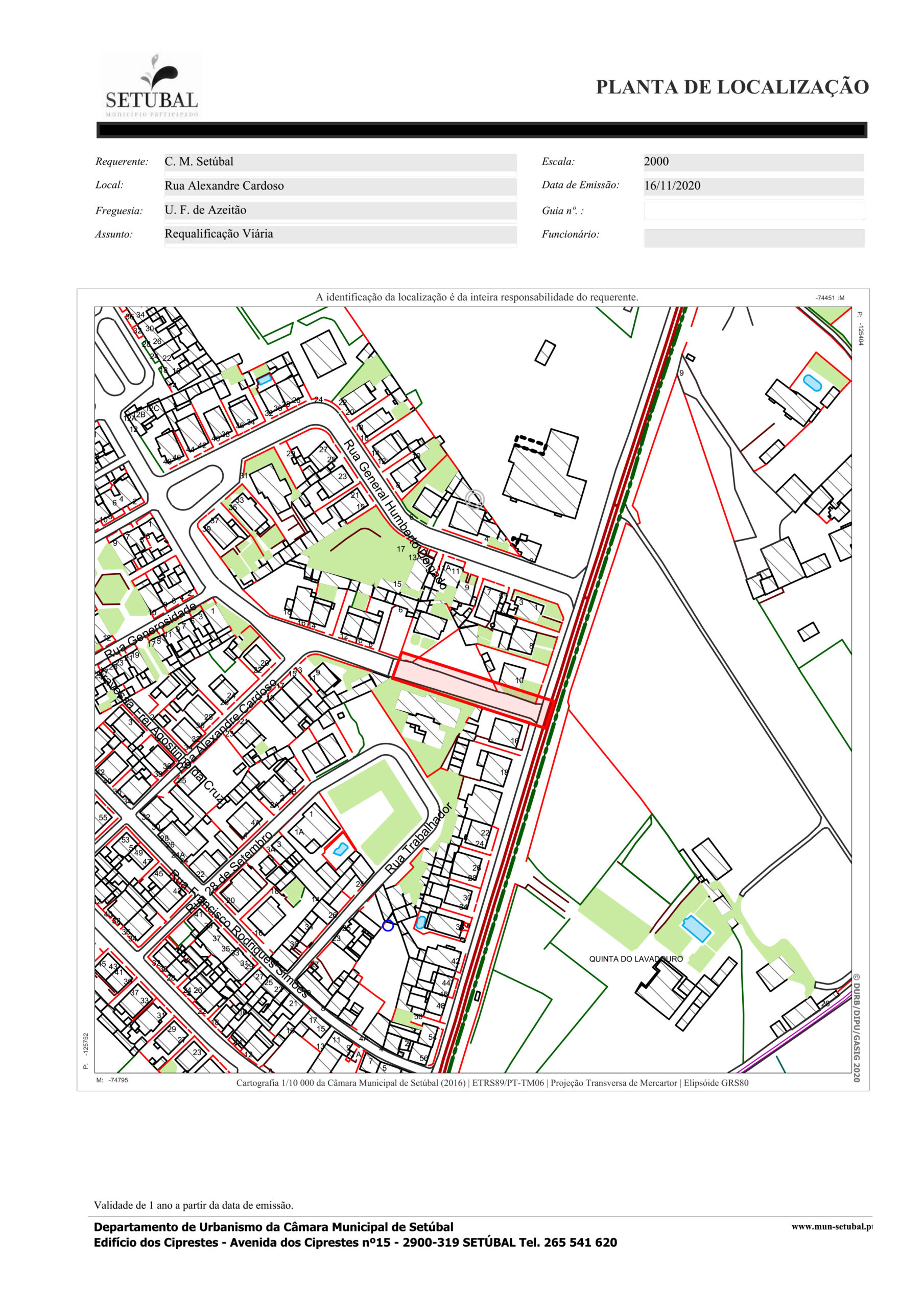Select the red highlighted road intervention area

click(x=473, y=689)
